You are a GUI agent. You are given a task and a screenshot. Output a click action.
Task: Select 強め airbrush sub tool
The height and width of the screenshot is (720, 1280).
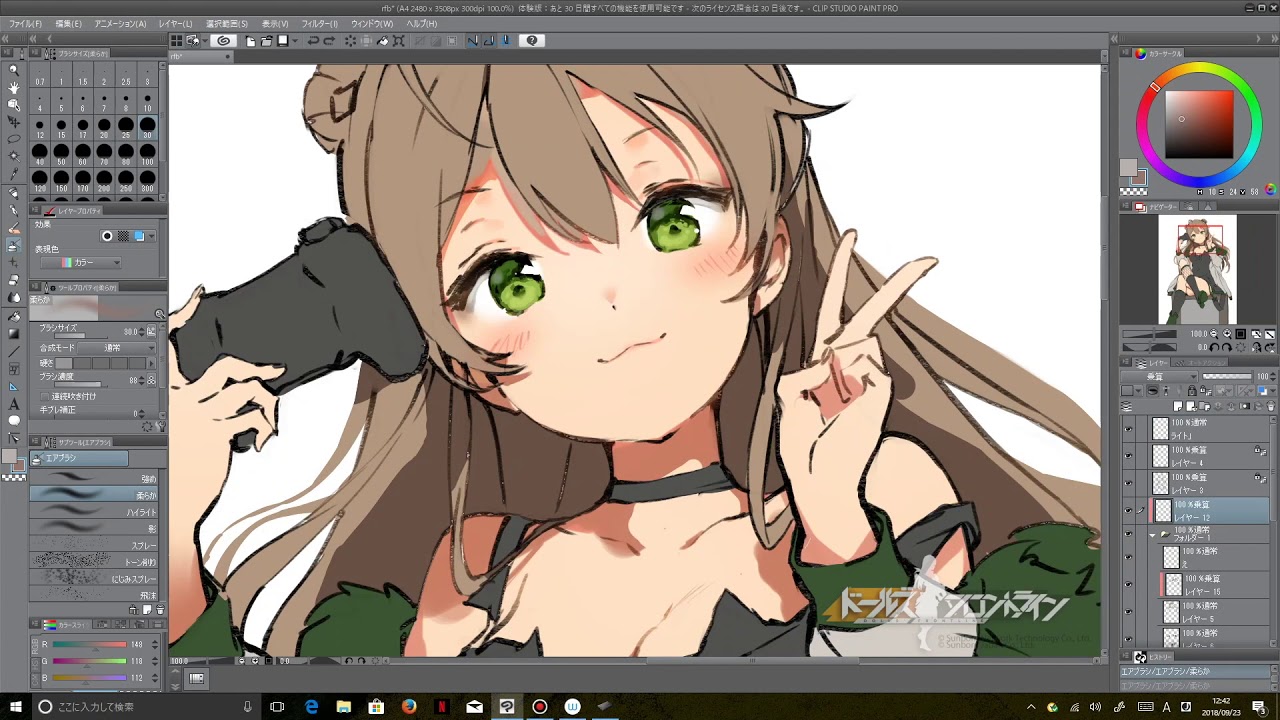[94, 478]
